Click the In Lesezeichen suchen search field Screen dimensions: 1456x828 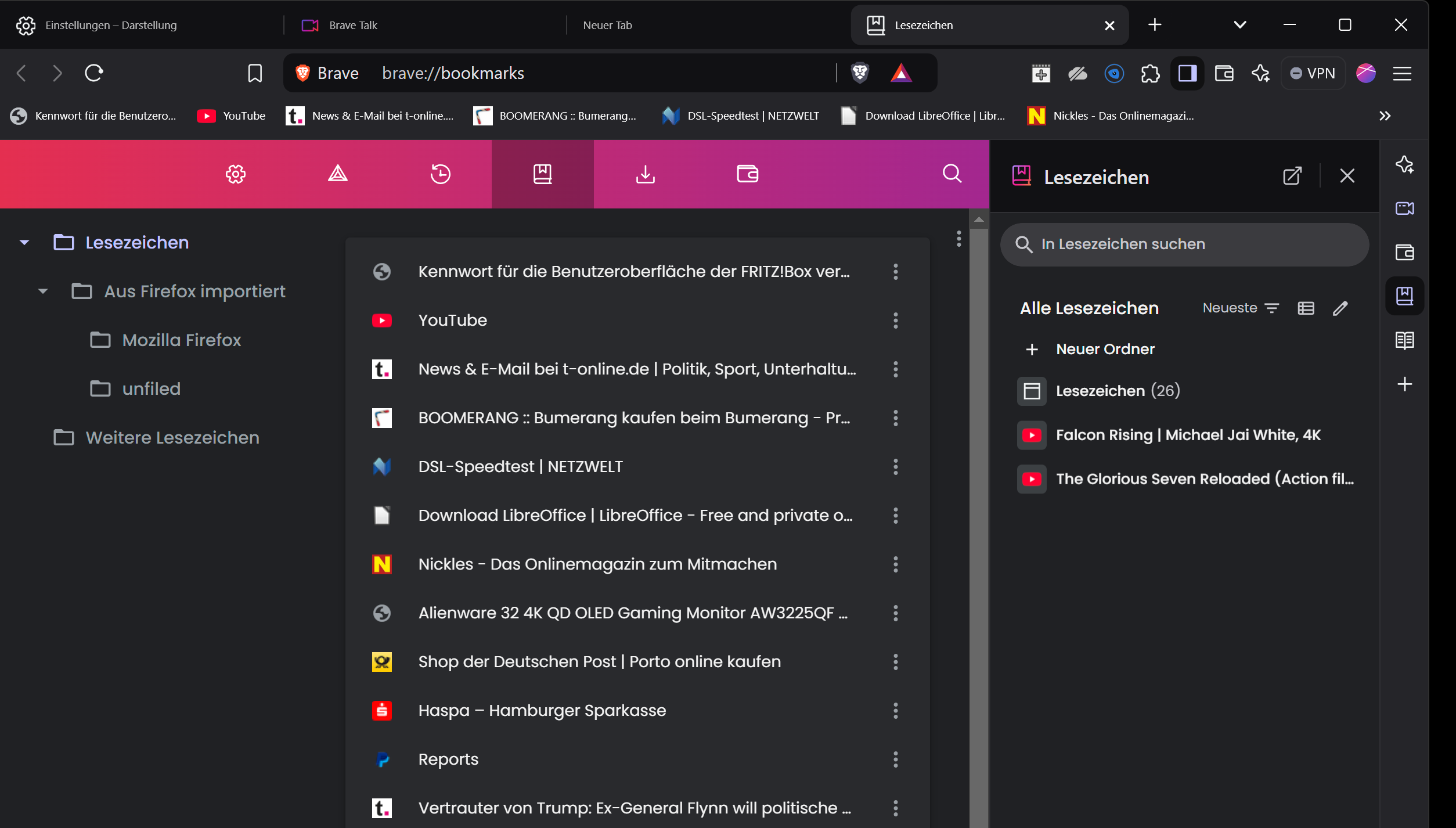pyautogui.click(x=1184, y=244)
